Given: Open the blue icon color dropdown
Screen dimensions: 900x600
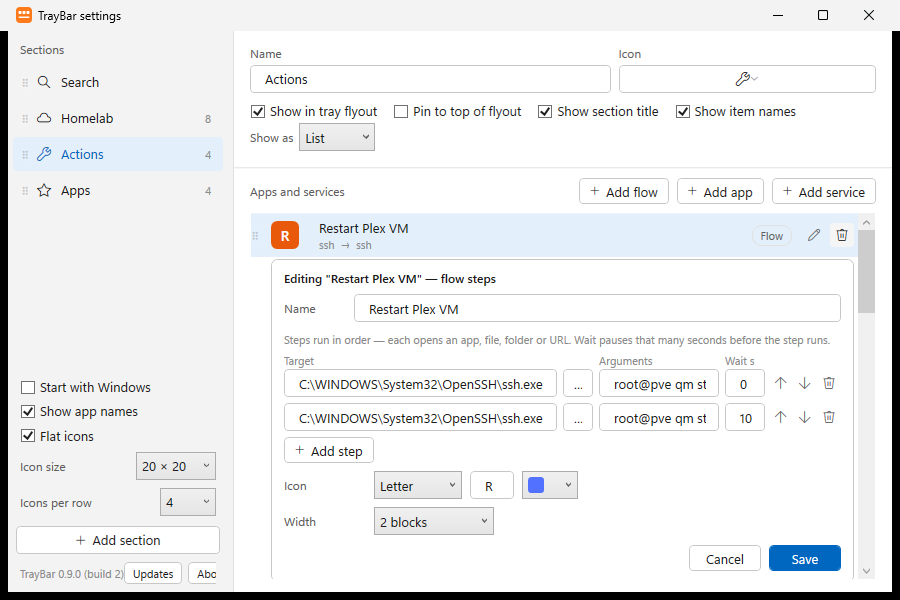Looking at the screenshot, I should (549, 486).
